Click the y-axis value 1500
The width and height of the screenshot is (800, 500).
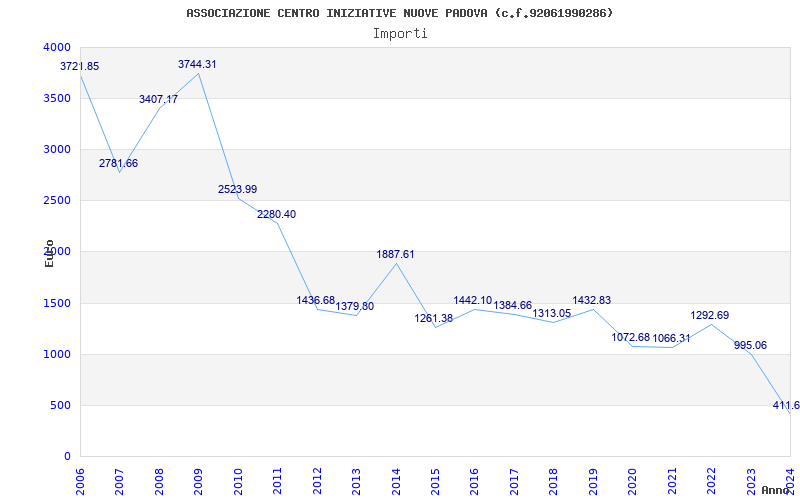(x=58, y=303)
